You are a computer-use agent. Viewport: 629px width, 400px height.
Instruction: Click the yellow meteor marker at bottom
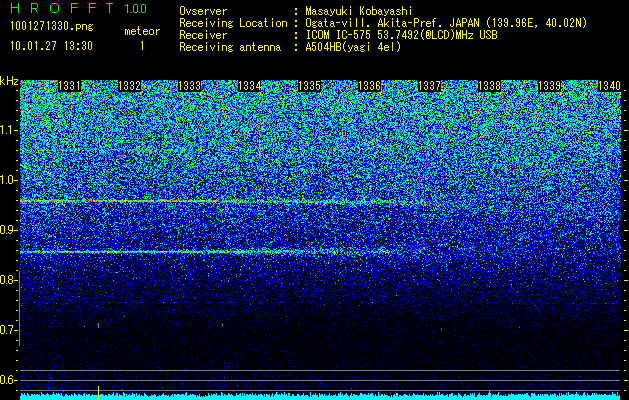tap(98, 393)
